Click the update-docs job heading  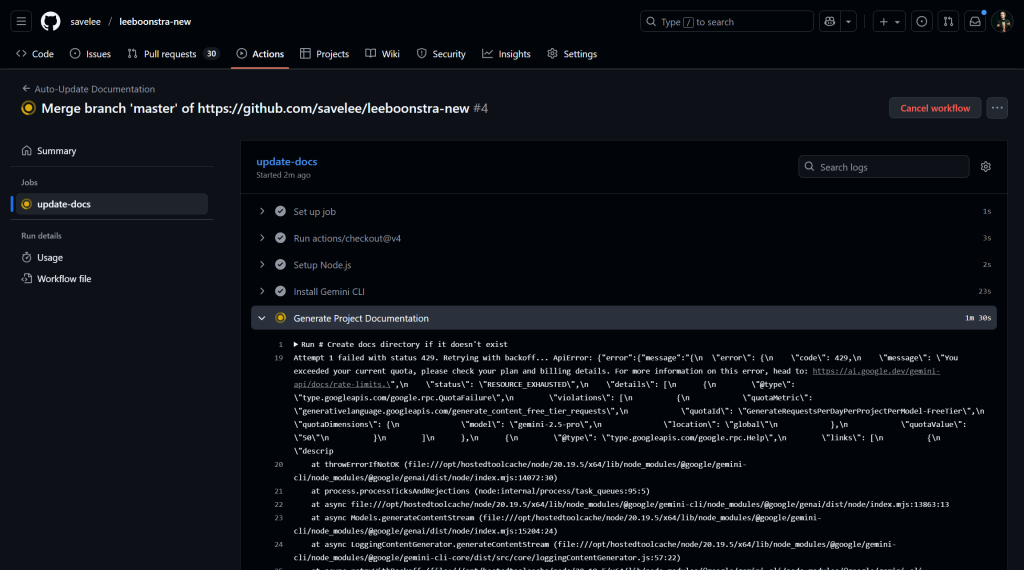[287, 161]
